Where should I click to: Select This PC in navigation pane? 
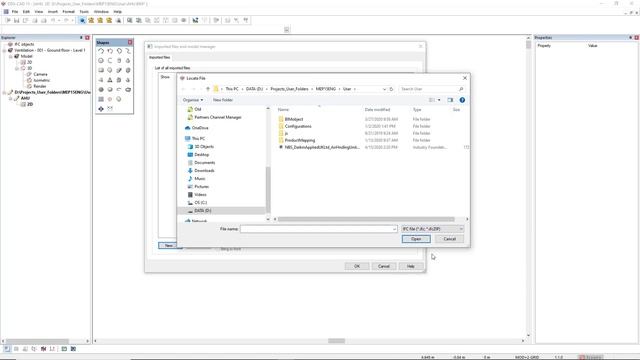tap(198, 138)
